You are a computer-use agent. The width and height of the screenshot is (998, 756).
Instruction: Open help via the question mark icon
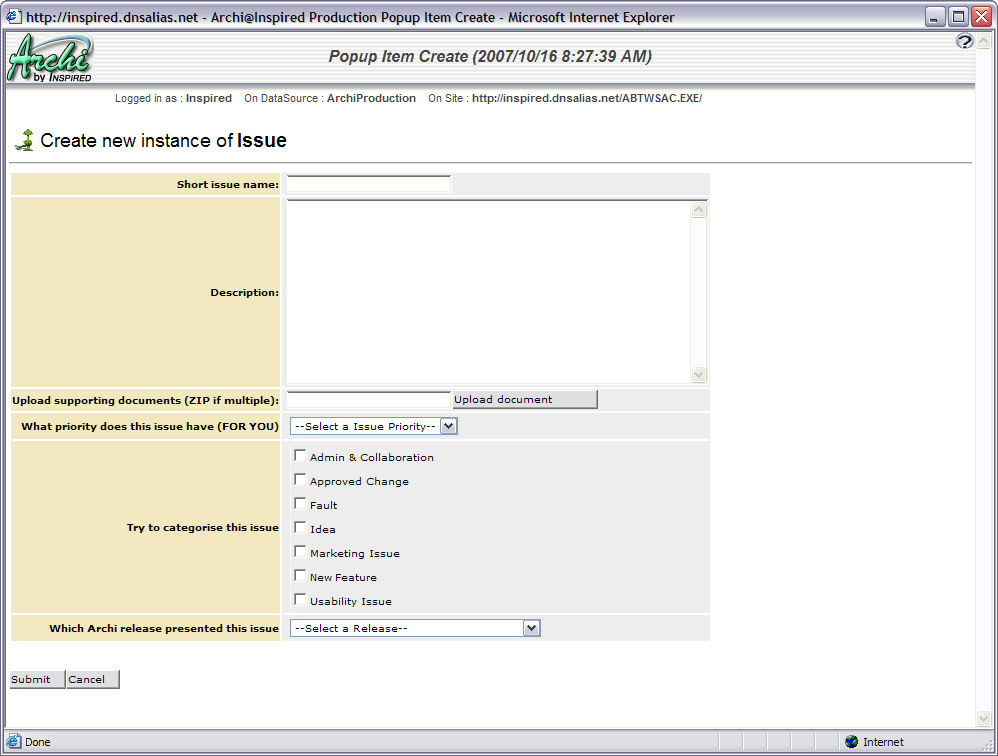(964, 41)
